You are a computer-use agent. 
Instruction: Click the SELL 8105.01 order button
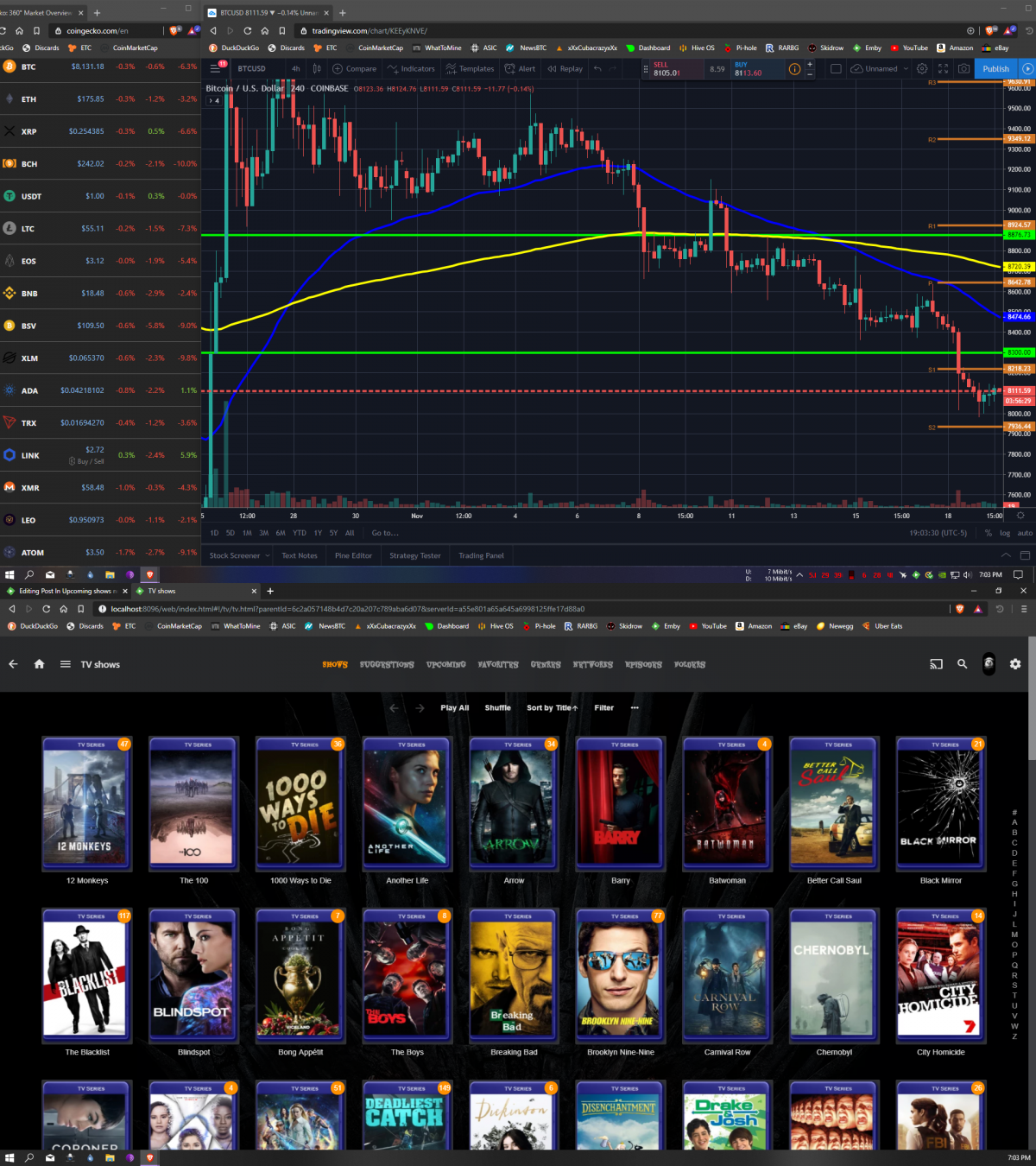[x=675, y=68]
